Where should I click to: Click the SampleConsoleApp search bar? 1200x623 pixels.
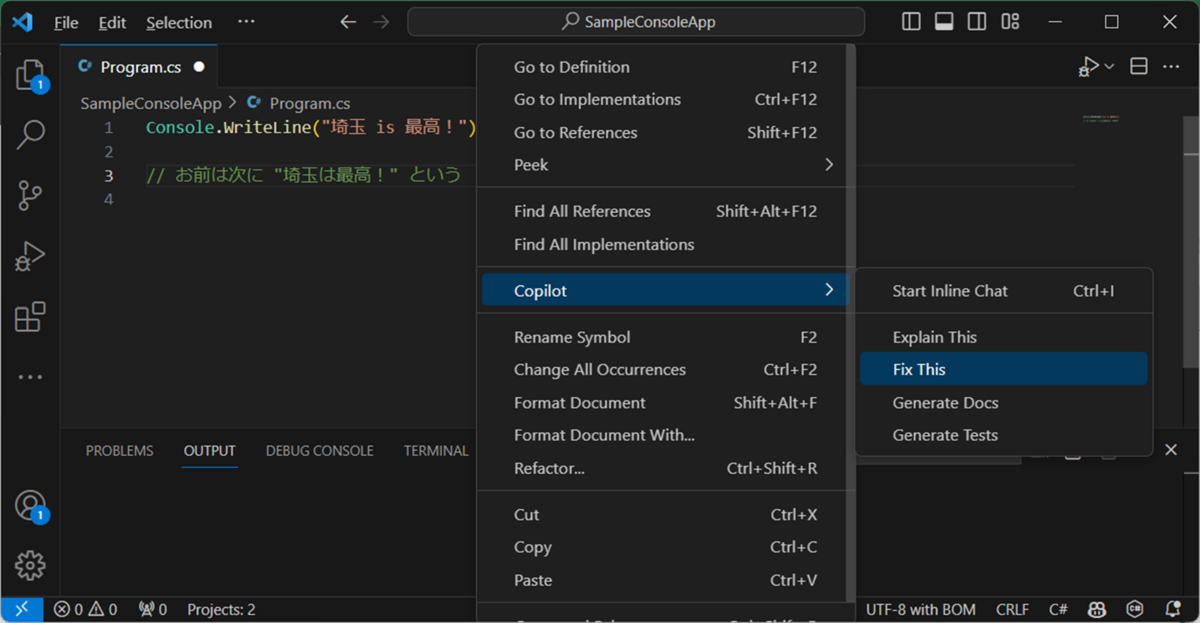pos(636,20)
